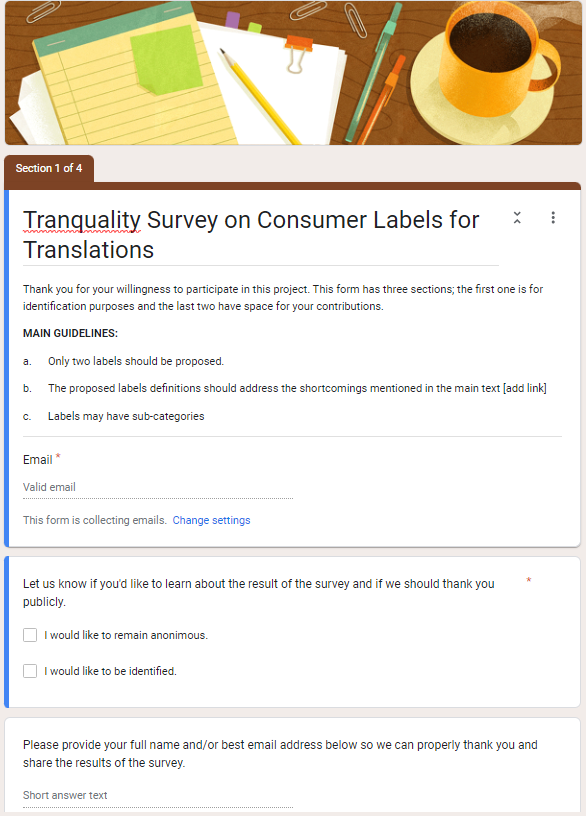Select the Email question label
Screen dimensions: 586x816
click(x=37, y=460)
